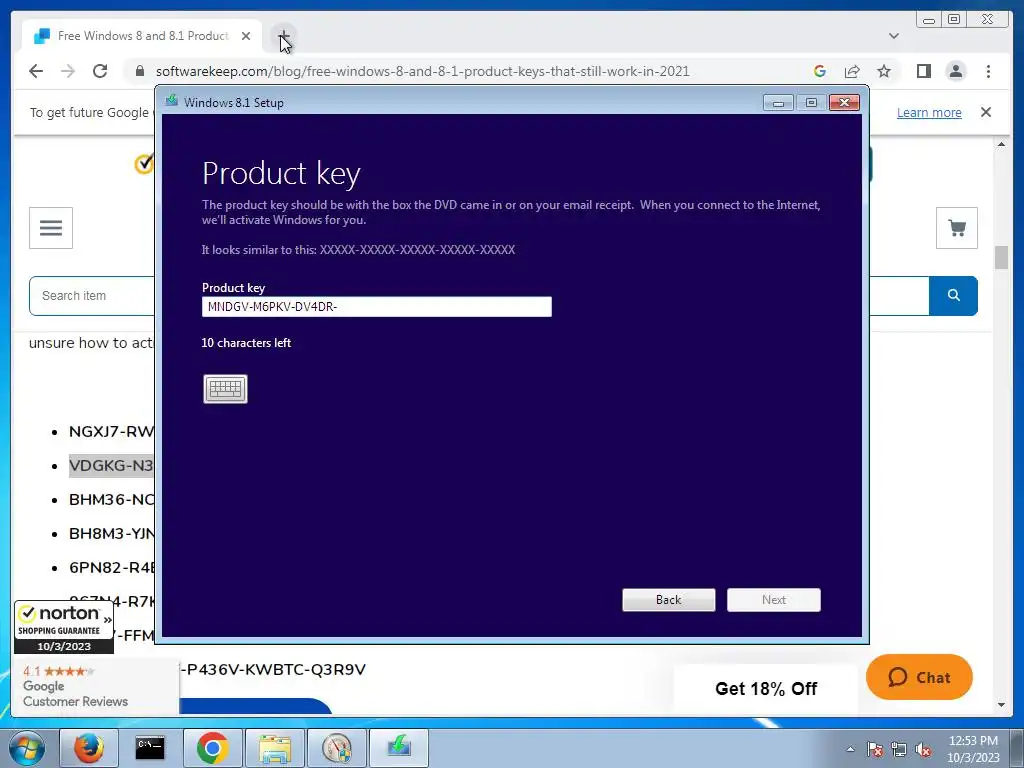1024x768 pixels.
Task: Click the Action Center flag tray icon
Action: [x=875, y=750]
